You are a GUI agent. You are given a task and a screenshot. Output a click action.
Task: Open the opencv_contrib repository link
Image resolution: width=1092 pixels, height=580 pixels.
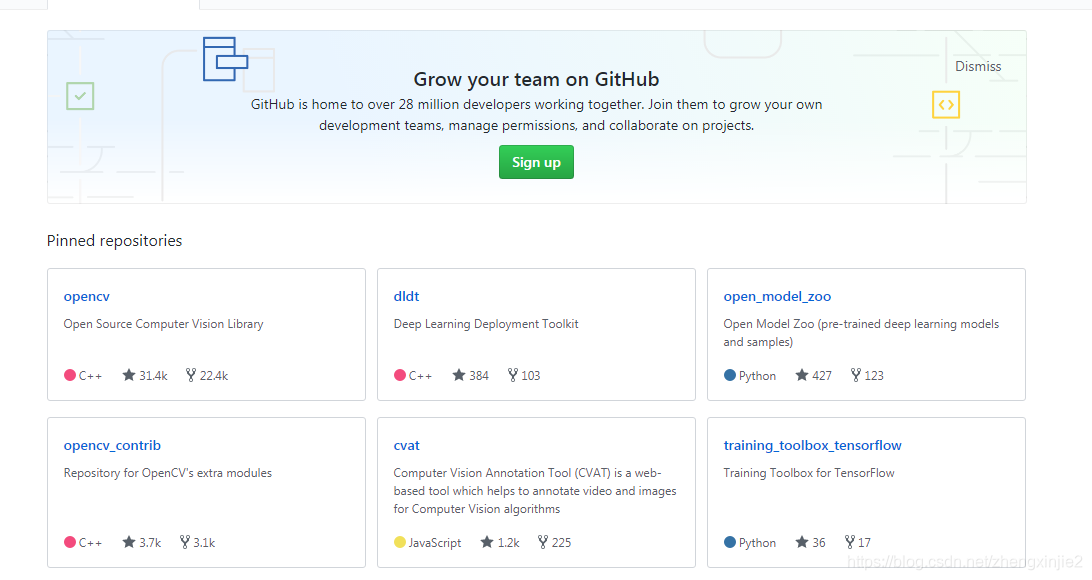click(x=112, y=446)
